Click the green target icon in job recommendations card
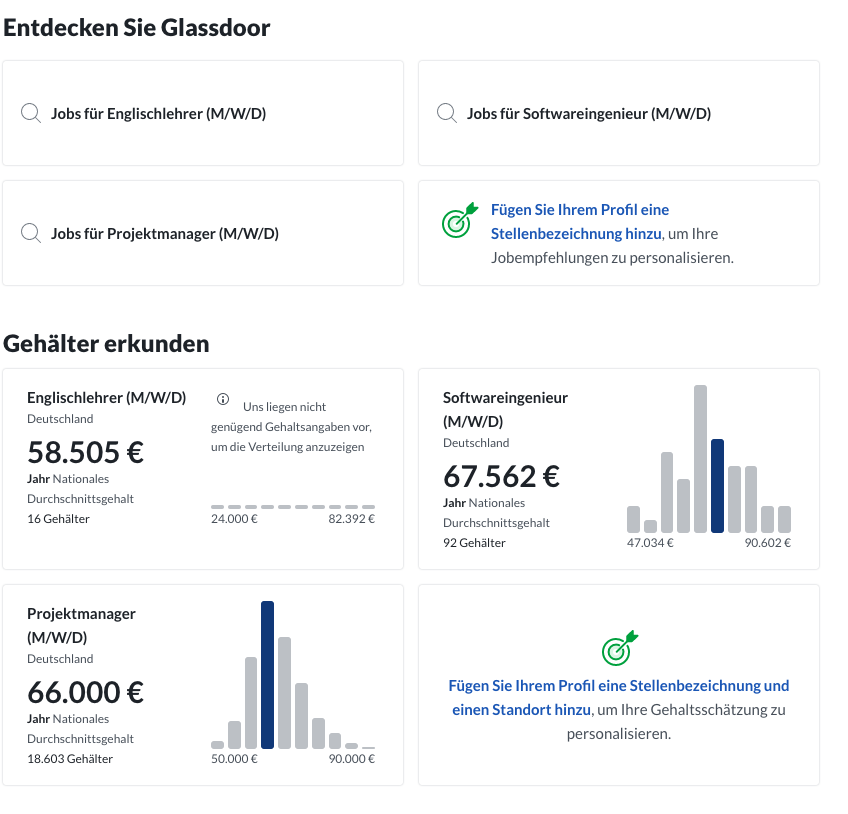Screen dimensions: 848x814 460,220
